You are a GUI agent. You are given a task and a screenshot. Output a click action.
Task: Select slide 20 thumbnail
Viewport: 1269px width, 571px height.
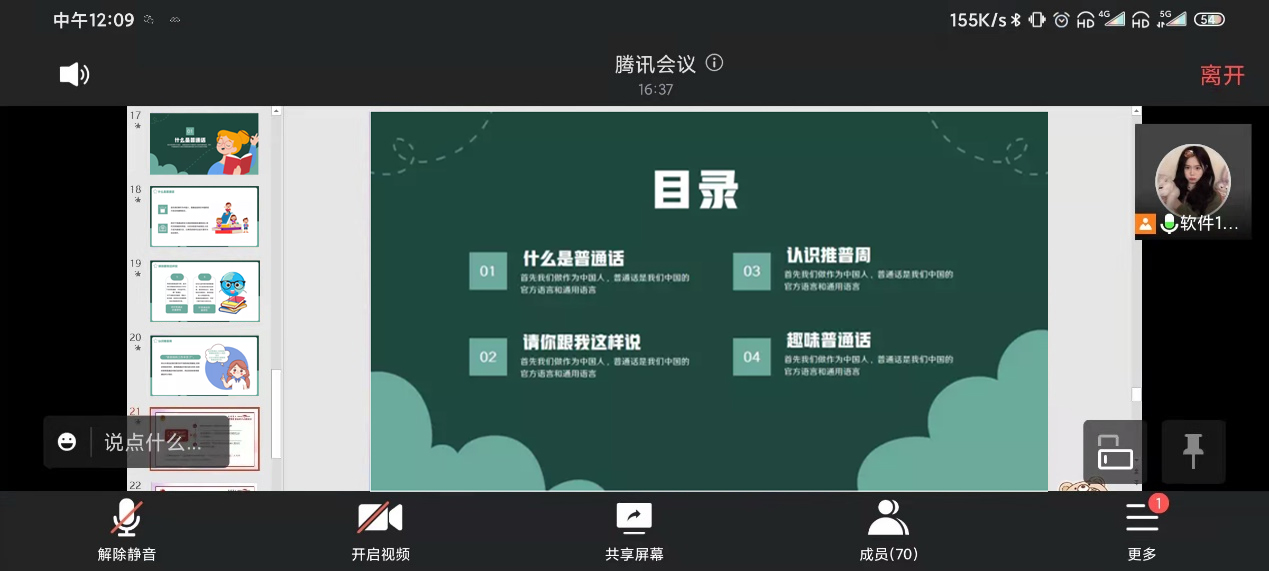tap(204, 365)
